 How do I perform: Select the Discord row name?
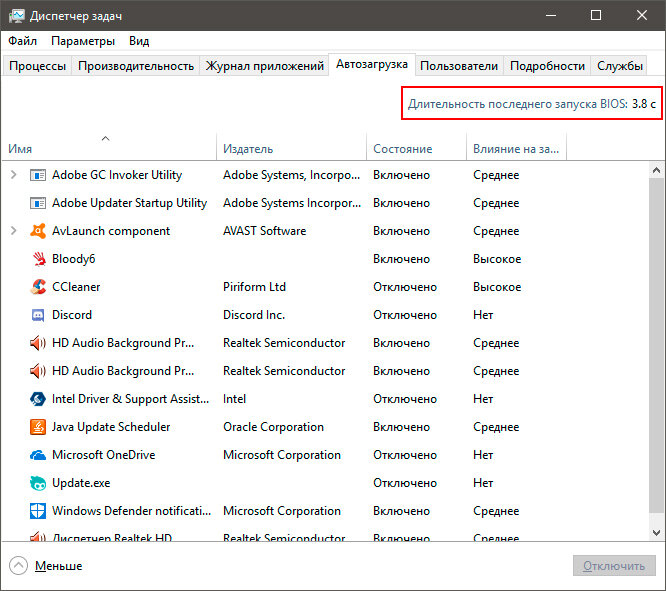[x=72, y=315]
